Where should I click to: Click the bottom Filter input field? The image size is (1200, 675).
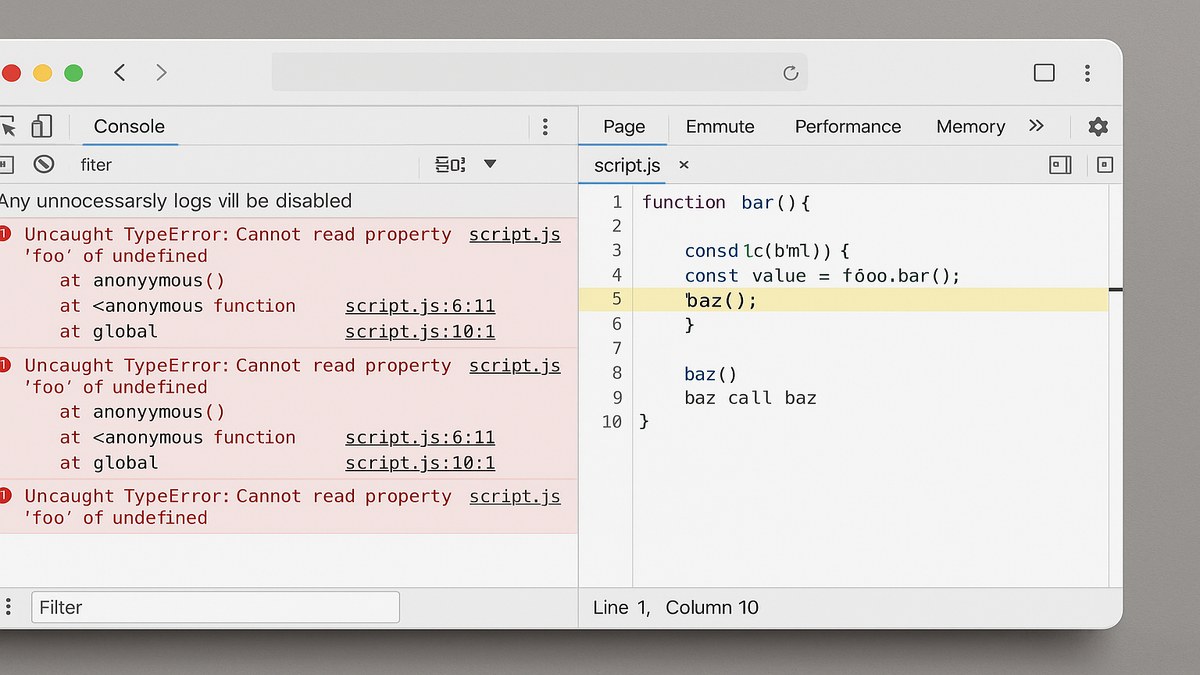214,607
